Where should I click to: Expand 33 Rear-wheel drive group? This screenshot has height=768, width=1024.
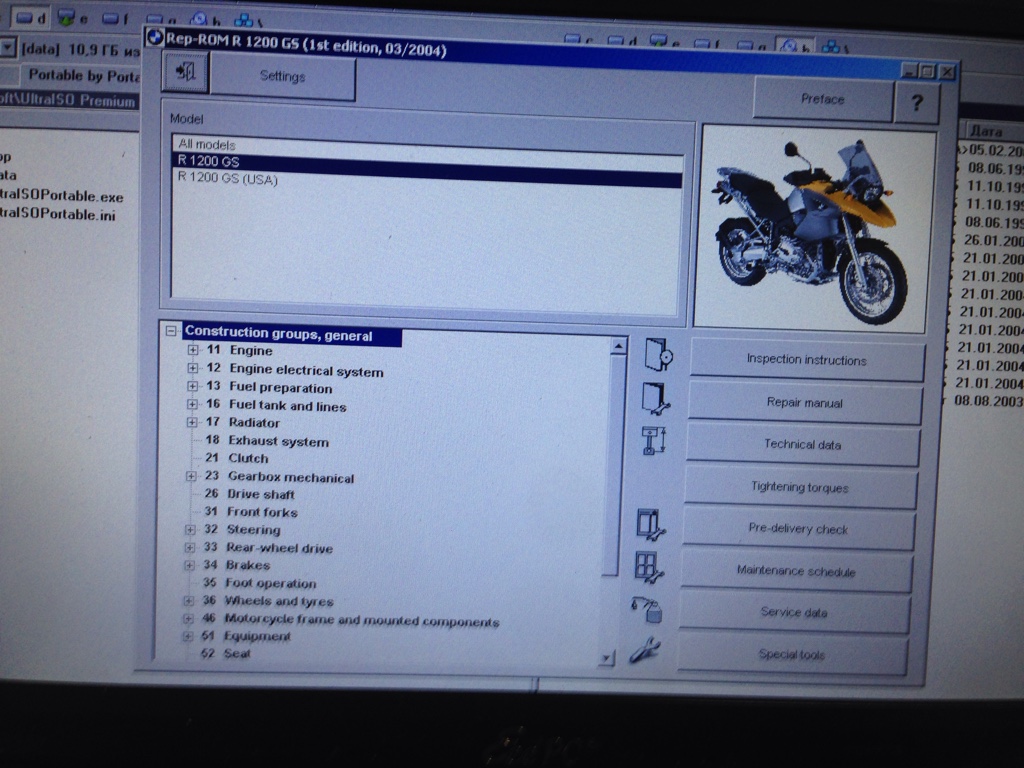[x=190, y=547]
